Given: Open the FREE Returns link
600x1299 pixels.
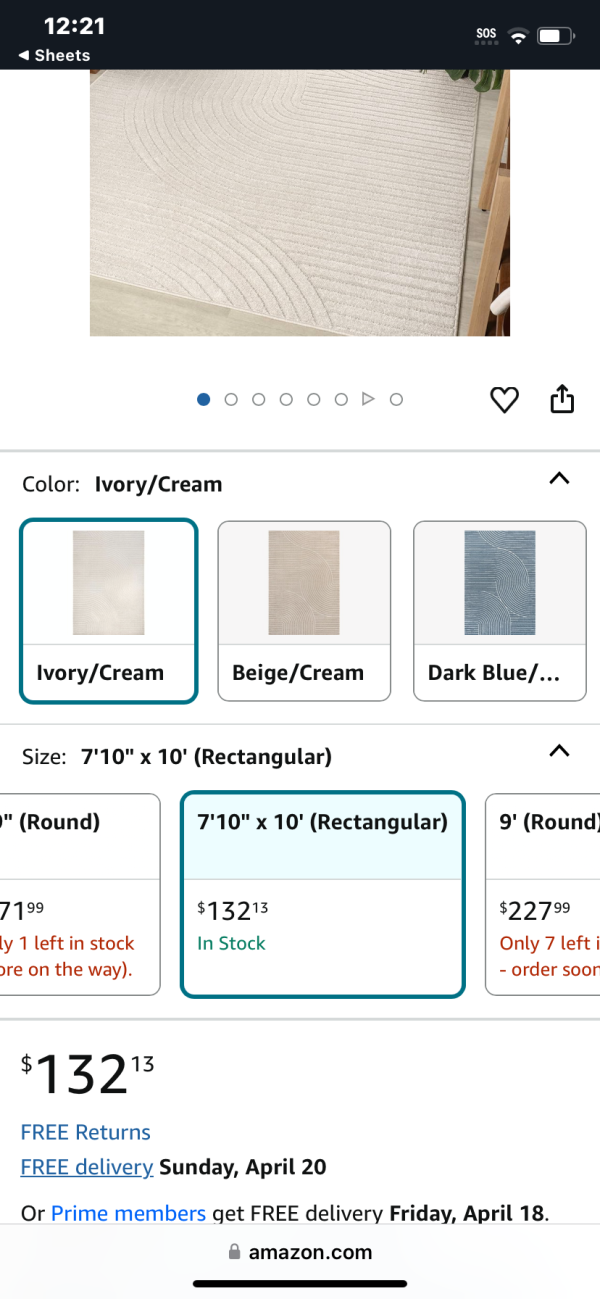Looking at the screenshot, I should point(86,1132).
